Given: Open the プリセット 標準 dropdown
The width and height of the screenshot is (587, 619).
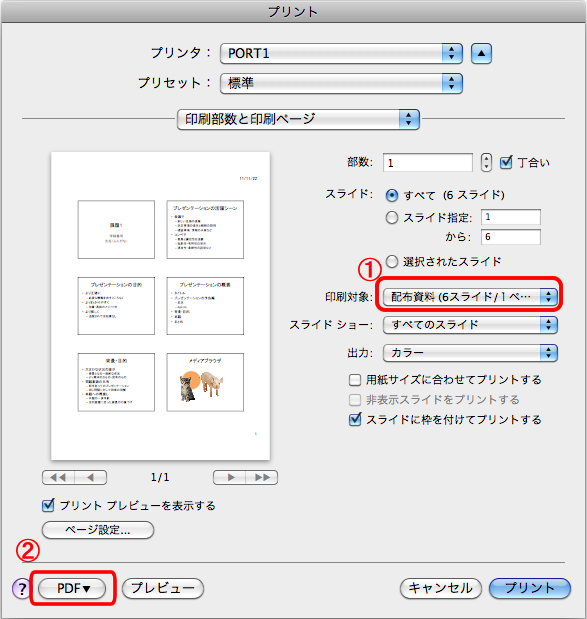Looking at the screenshot, I should click(x=341, y=83).
